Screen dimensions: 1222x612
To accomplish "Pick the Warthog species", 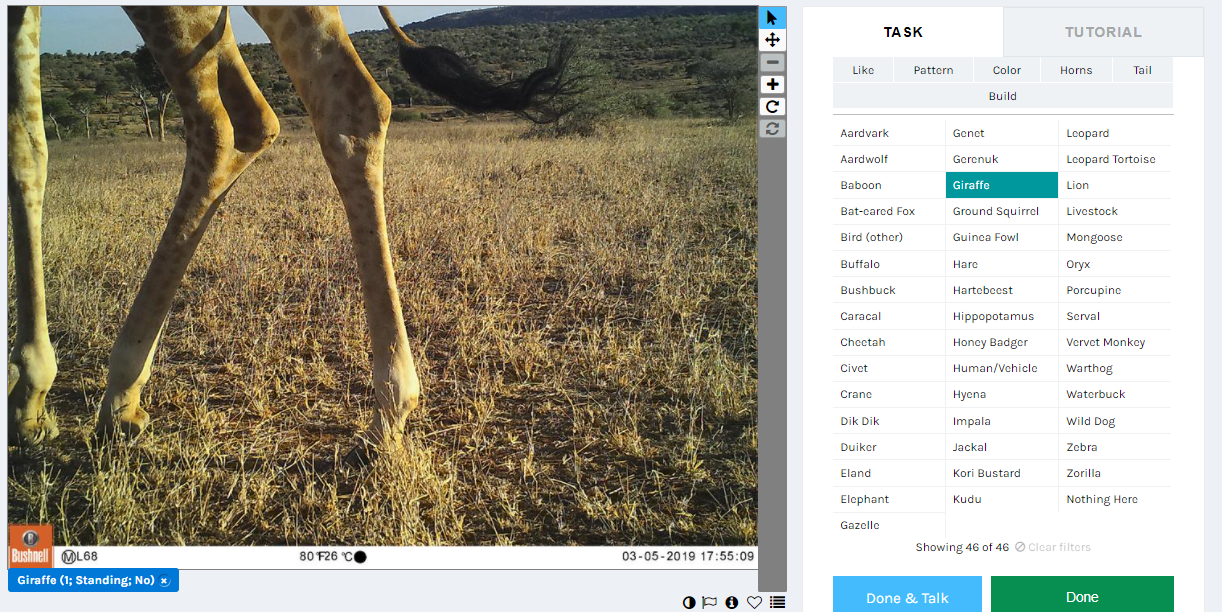I will (x=1115, y=368).
